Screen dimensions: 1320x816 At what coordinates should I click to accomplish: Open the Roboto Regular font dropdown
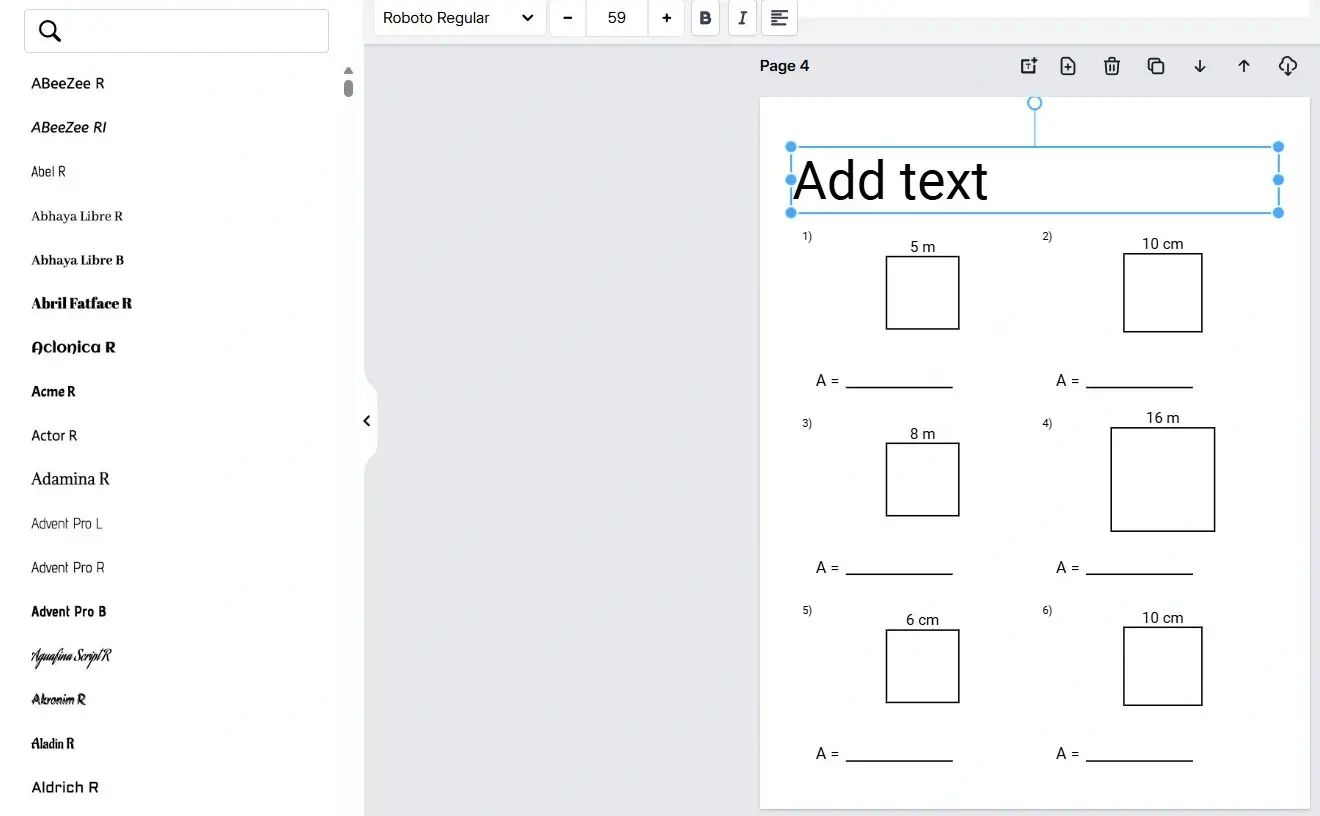coord(460,18)
